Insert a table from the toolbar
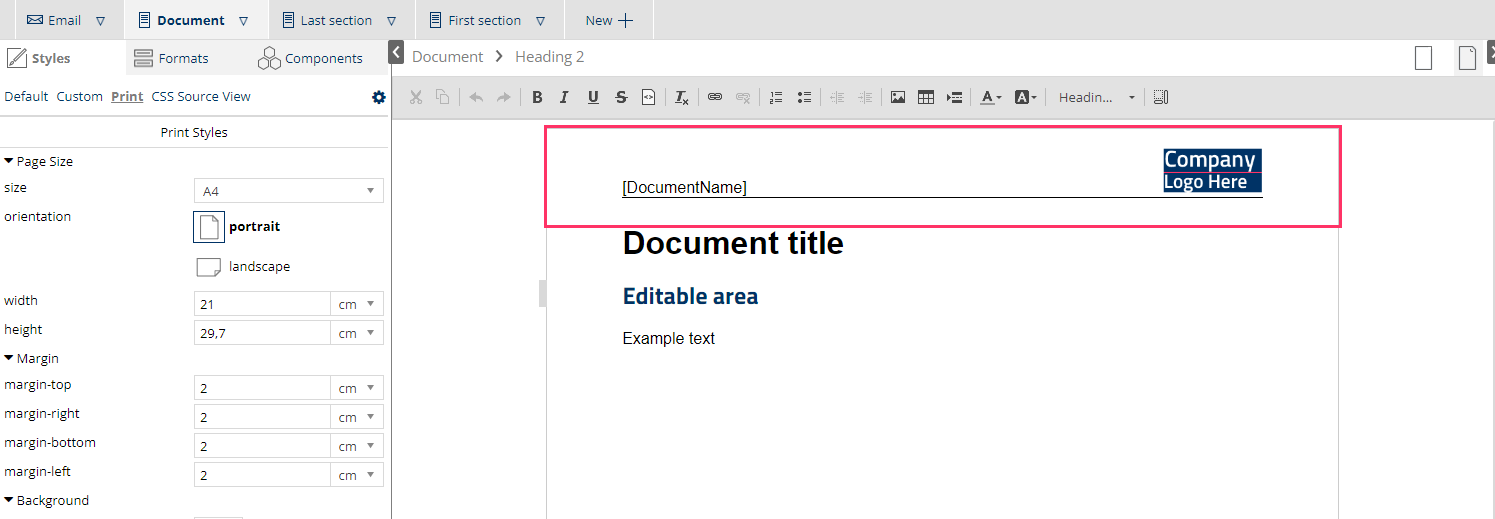Viewport: 1495px width, 519px height. click(x=926, y=98)
